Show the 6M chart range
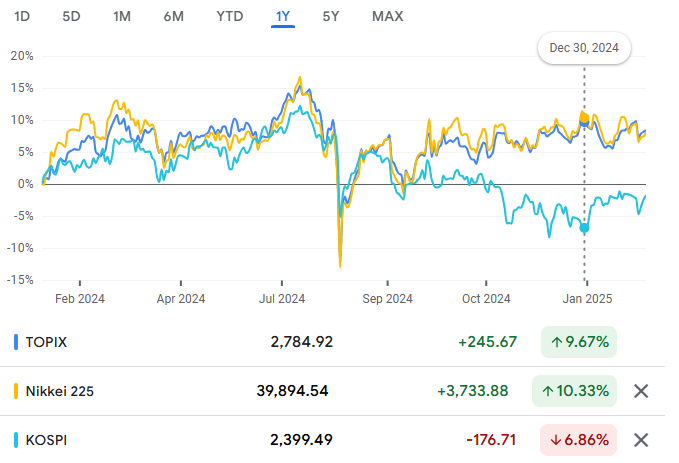Image resolution: width=679 pixels, height=463 pixels. [x=174, y=16]
